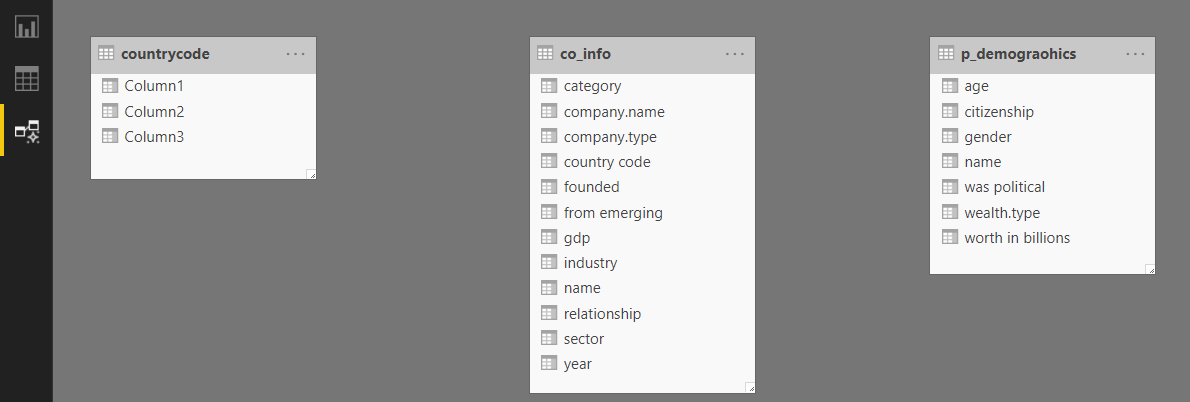
Task: Click the co_info table header icon
Action: tap(545, 53)
